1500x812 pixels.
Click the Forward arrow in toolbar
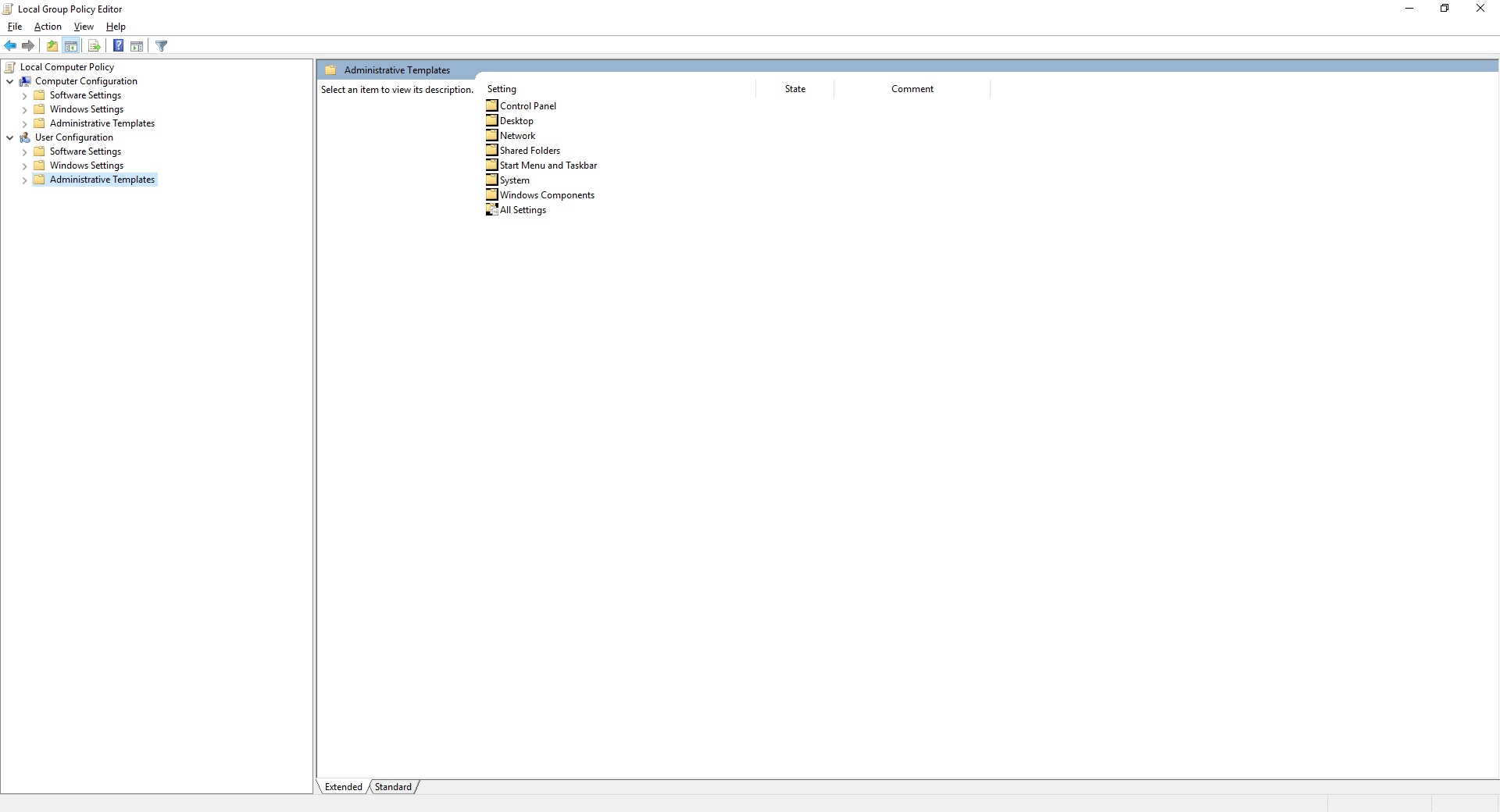[28, 46]
